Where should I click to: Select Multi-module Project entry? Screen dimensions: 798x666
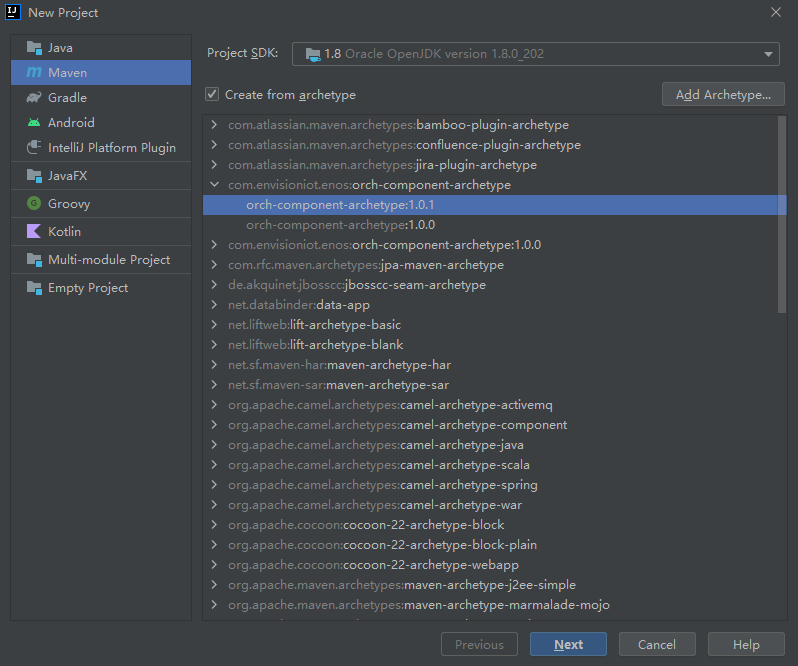[101, 259]
